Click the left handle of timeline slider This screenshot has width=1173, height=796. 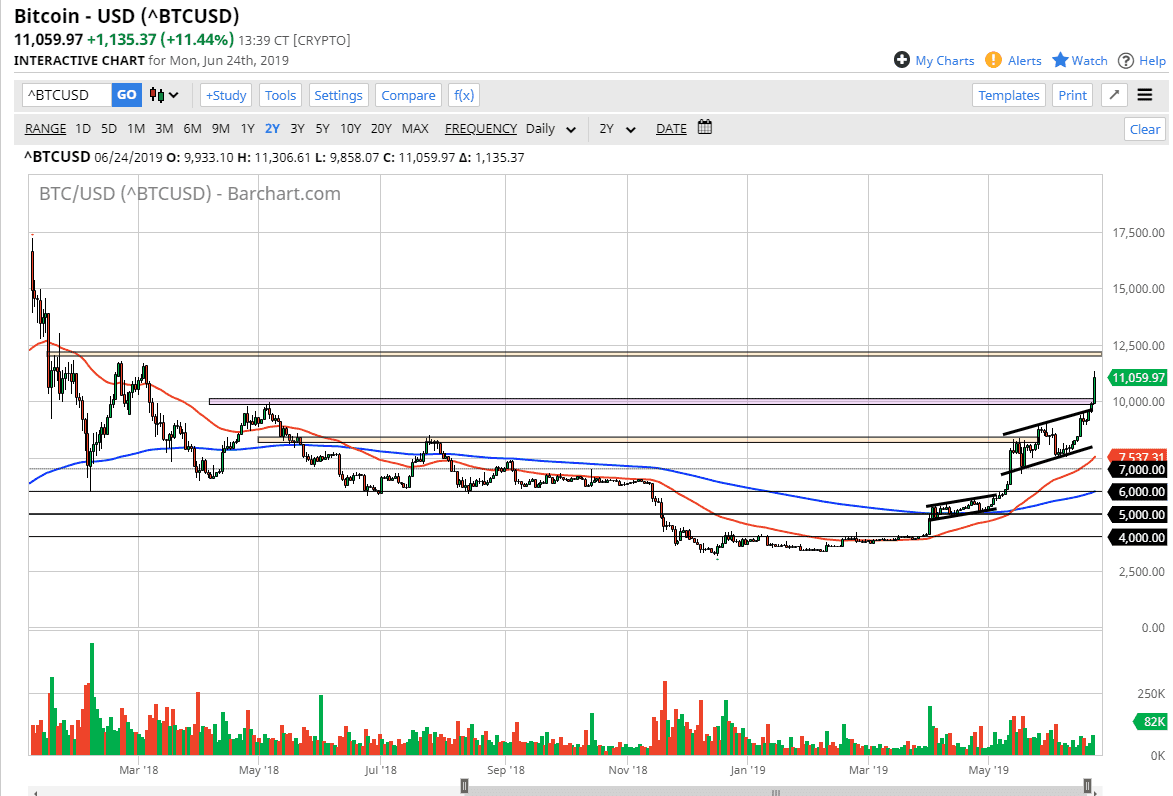coord(464,786)
